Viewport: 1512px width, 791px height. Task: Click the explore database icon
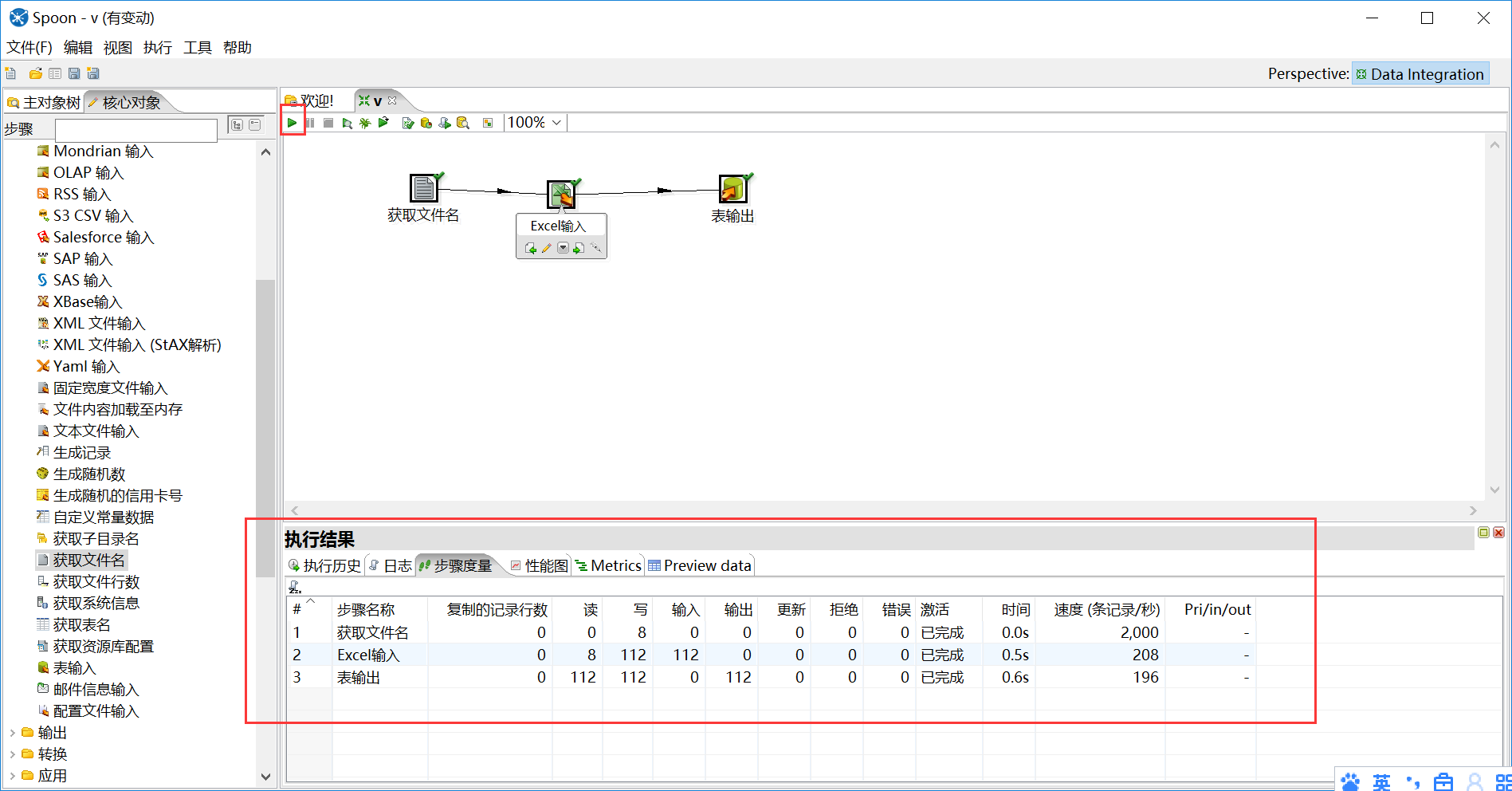pyautogui.click(x=463, y=123)
